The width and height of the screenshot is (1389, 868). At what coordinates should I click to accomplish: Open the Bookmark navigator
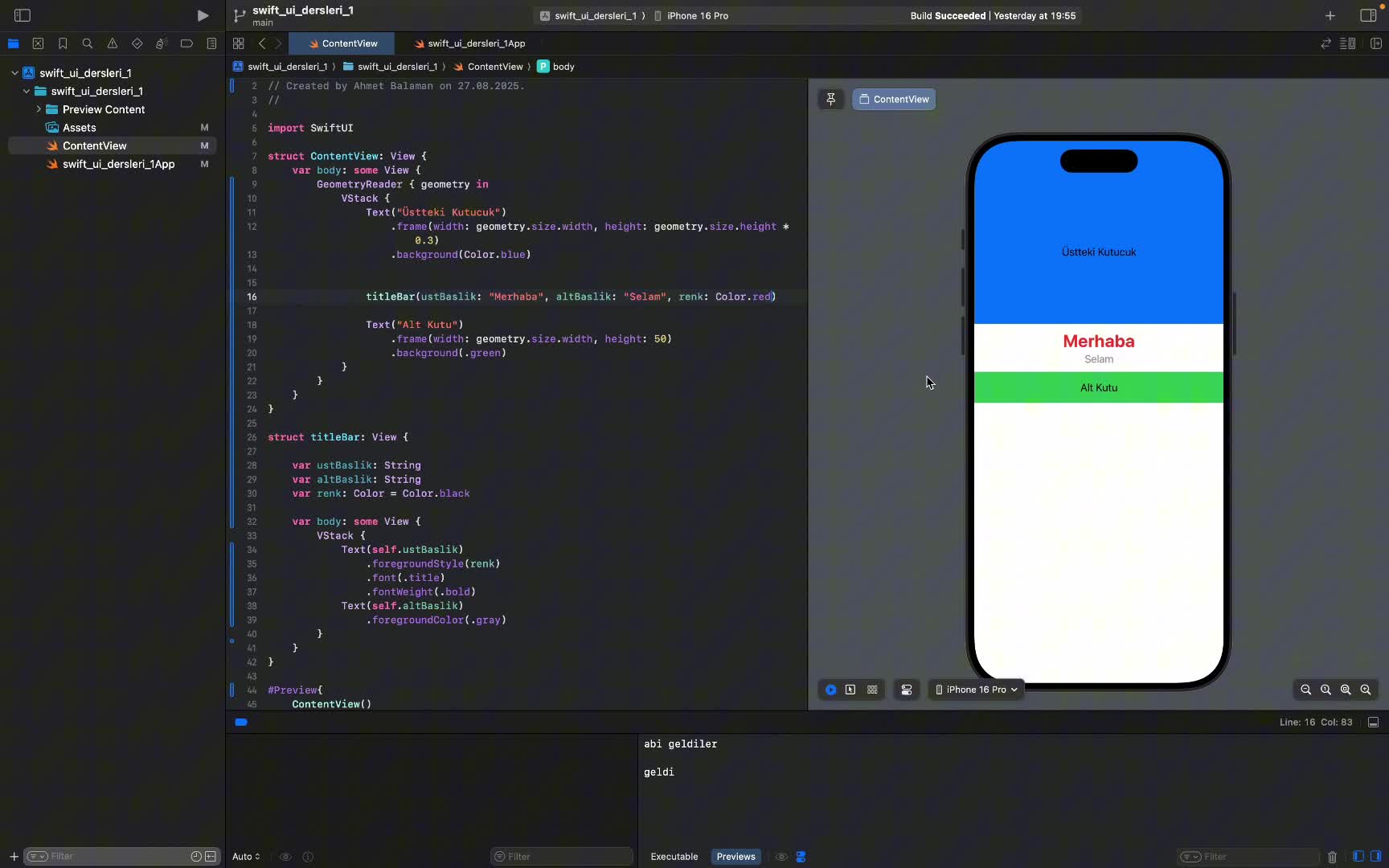(x=63, y=43)
